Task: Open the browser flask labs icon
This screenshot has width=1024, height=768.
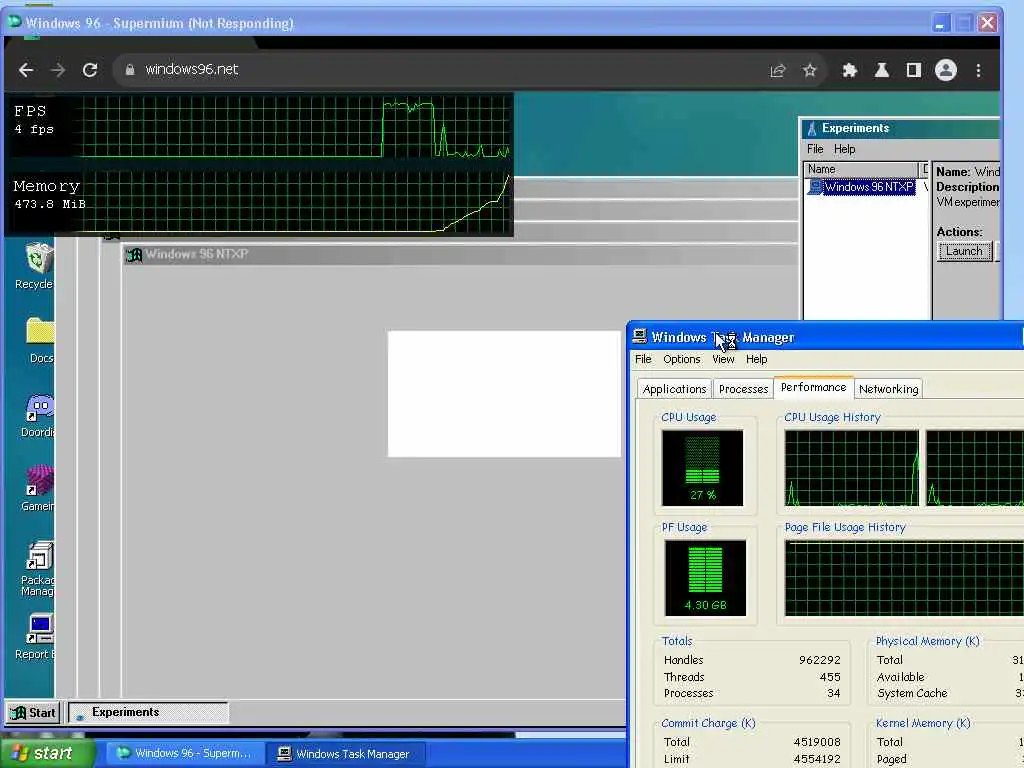Action: click(882, 70)
